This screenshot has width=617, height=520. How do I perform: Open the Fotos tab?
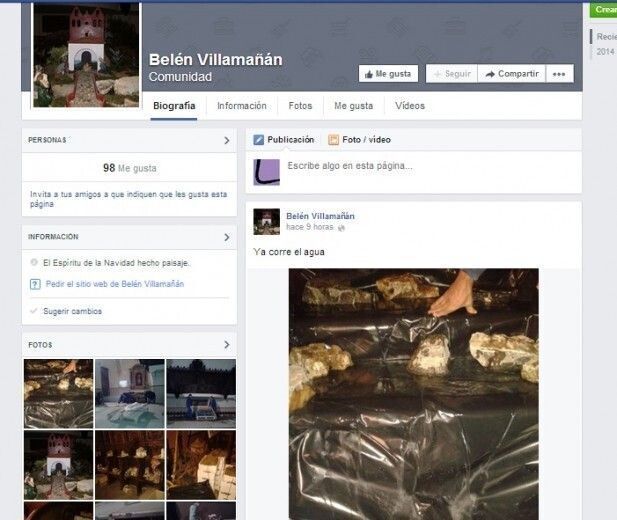300,105
